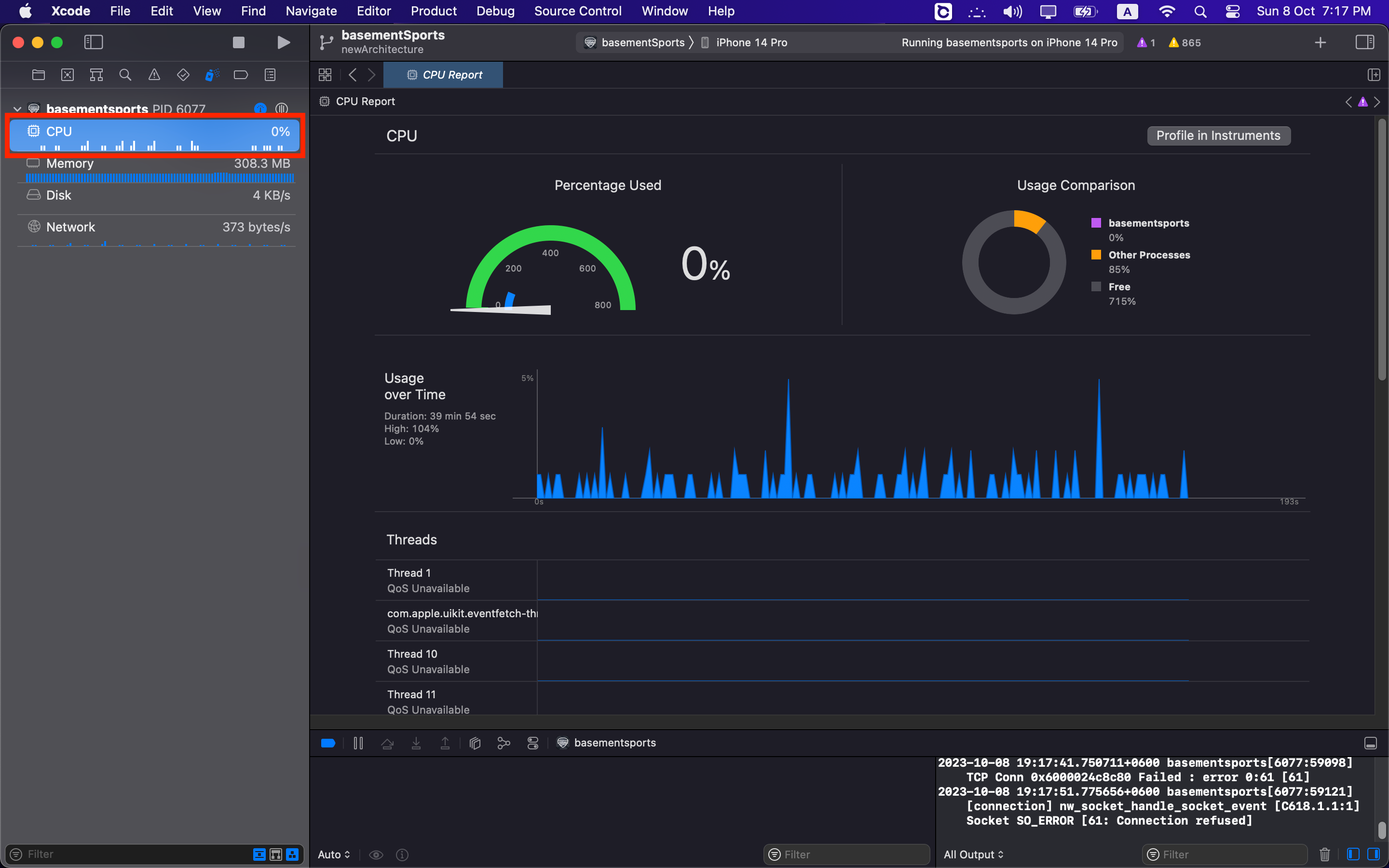Toggle the variables view pane
The image size is (1389, 868).
[1353, 854]
